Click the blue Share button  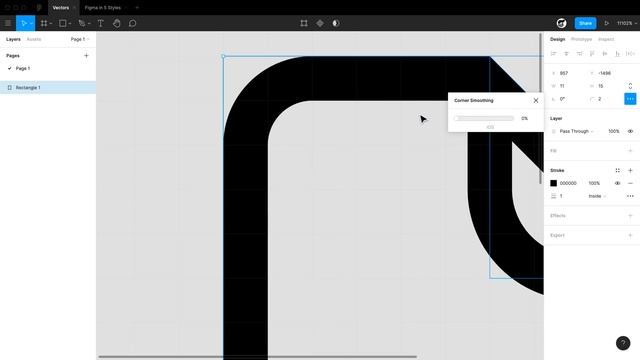[x=585, y=23]
